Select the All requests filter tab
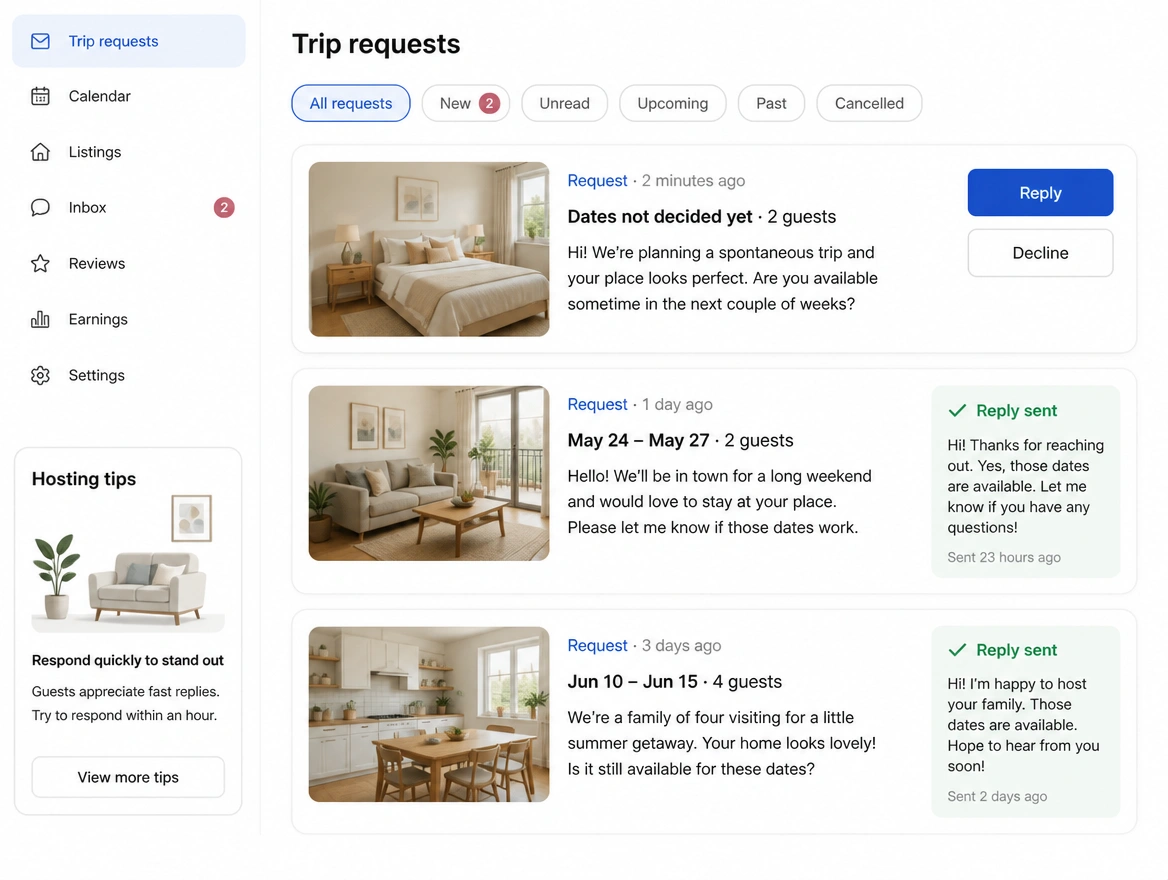 pyautogui.click(x=351, y=103)
